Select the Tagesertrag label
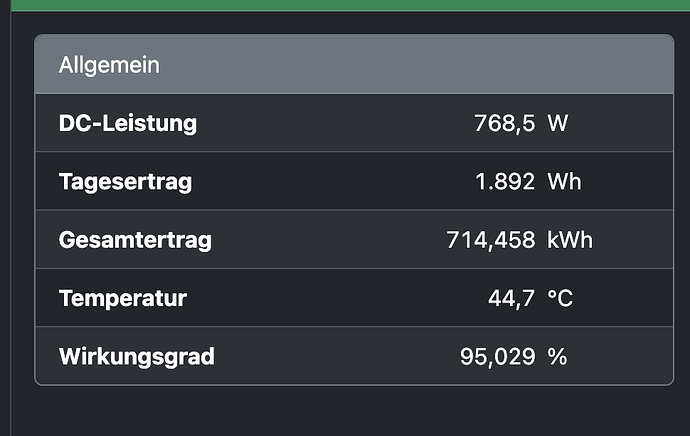 [x=125, y=182]
